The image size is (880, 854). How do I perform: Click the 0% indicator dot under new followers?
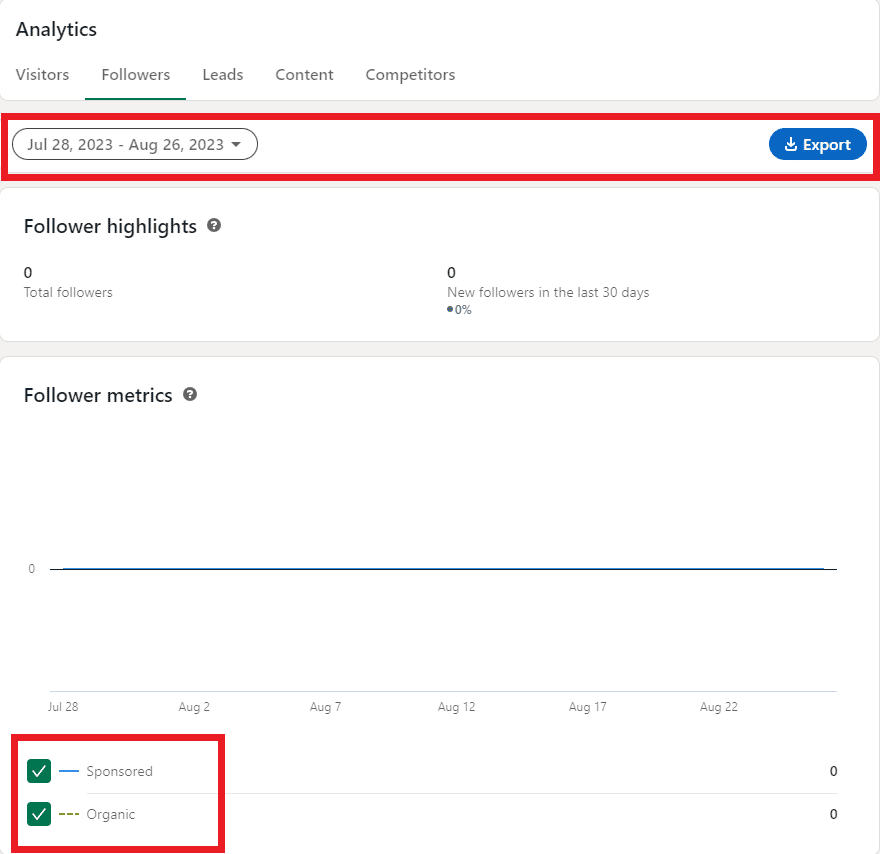[448, 309]
